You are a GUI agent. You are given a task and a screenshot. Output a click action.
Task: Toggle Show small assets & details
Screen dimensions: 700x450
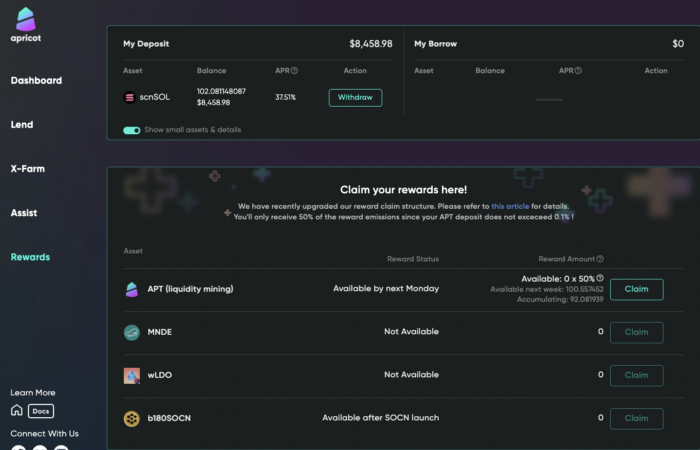click(x=131, y=130)
